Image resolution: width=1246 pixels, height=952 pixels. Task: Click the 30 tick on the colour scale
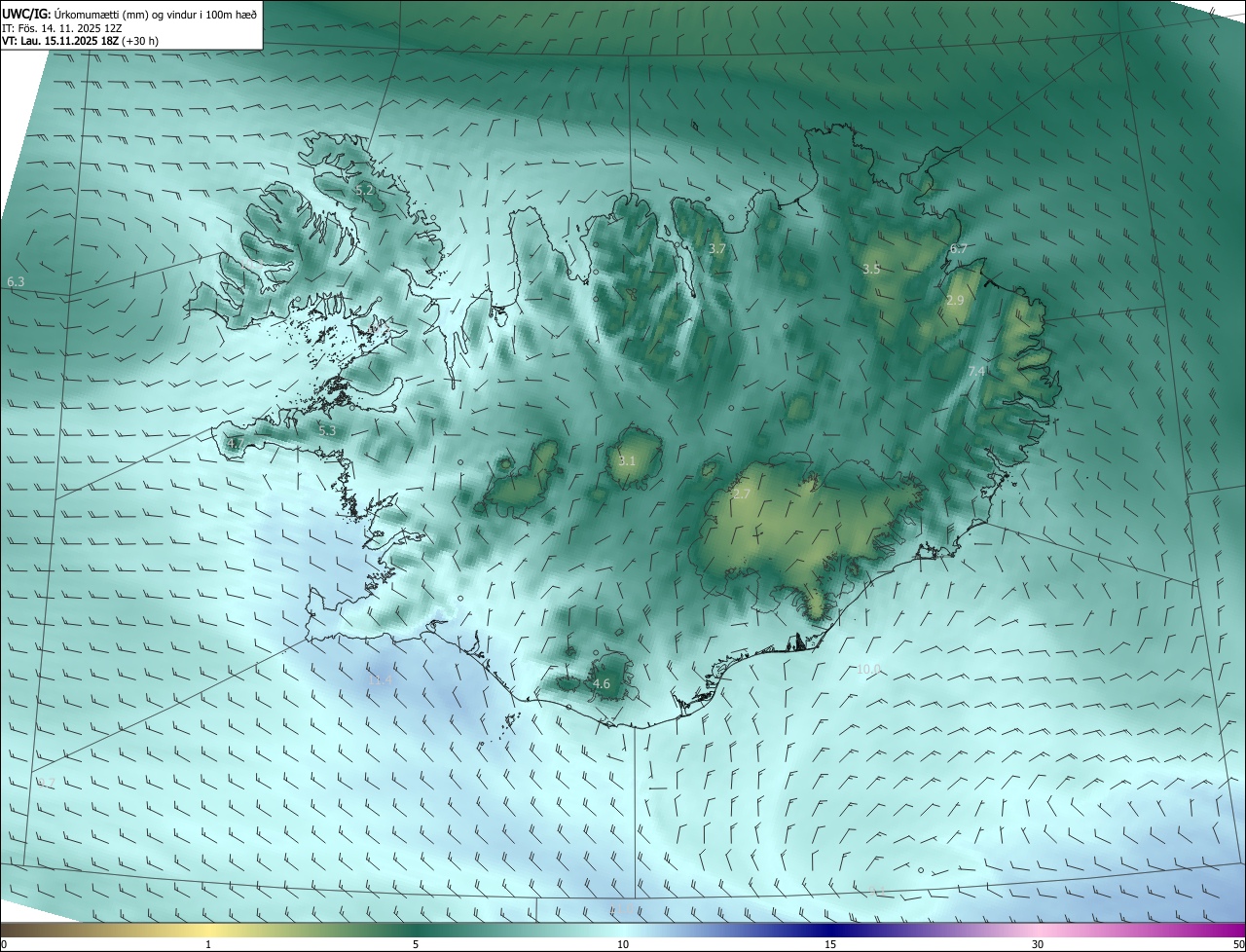[1038, 944]
